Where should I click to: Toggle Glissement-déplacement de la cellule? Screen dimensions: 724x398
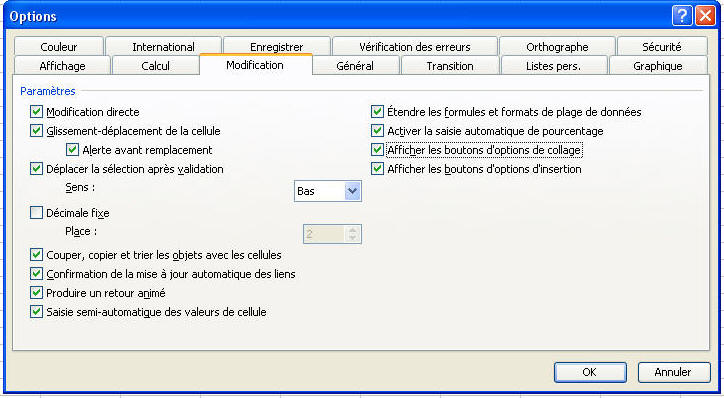tap(36, 131)
